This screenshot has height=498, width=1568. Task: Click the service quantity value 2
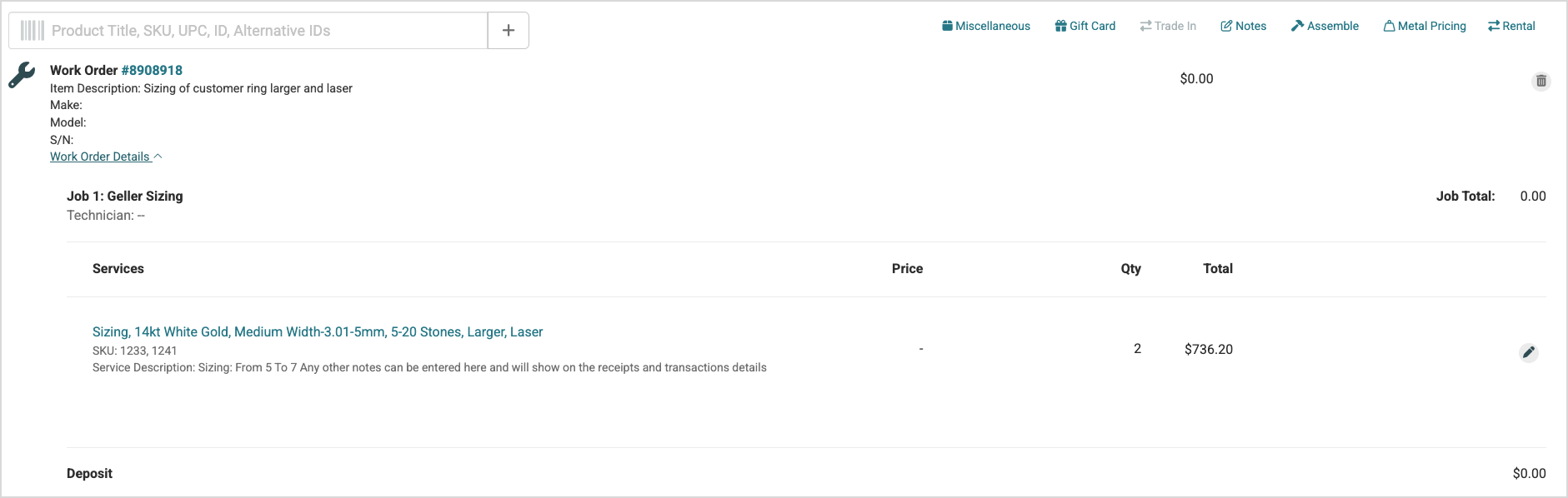[1137, 349]
